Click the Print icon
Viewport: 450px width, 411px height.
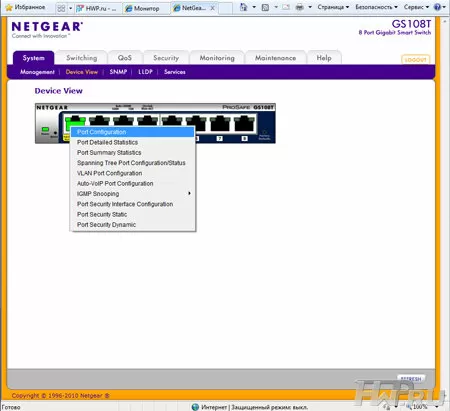coord(300,7)
